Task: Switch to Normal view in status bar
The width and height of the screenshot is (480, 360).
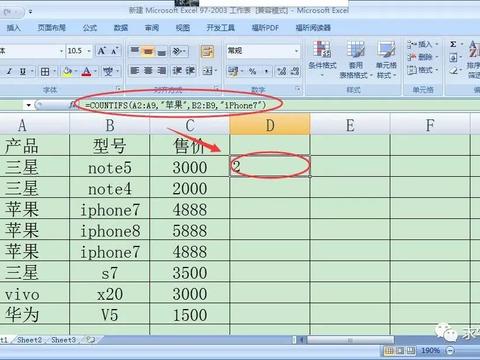Action: (388, 351)
